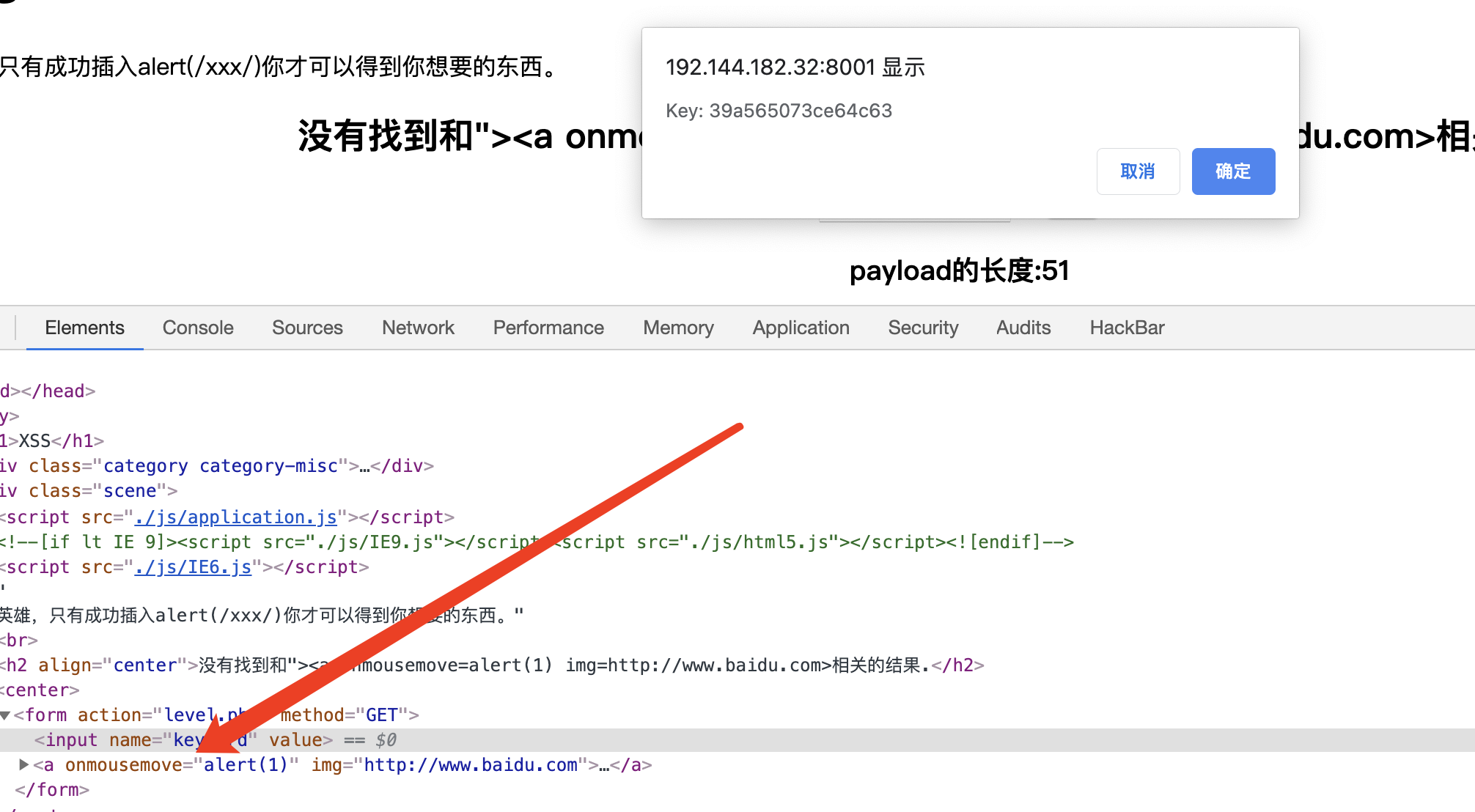The image size is (1475, 812).
Task: Select the Elements tab
Action: pos(84,328)
